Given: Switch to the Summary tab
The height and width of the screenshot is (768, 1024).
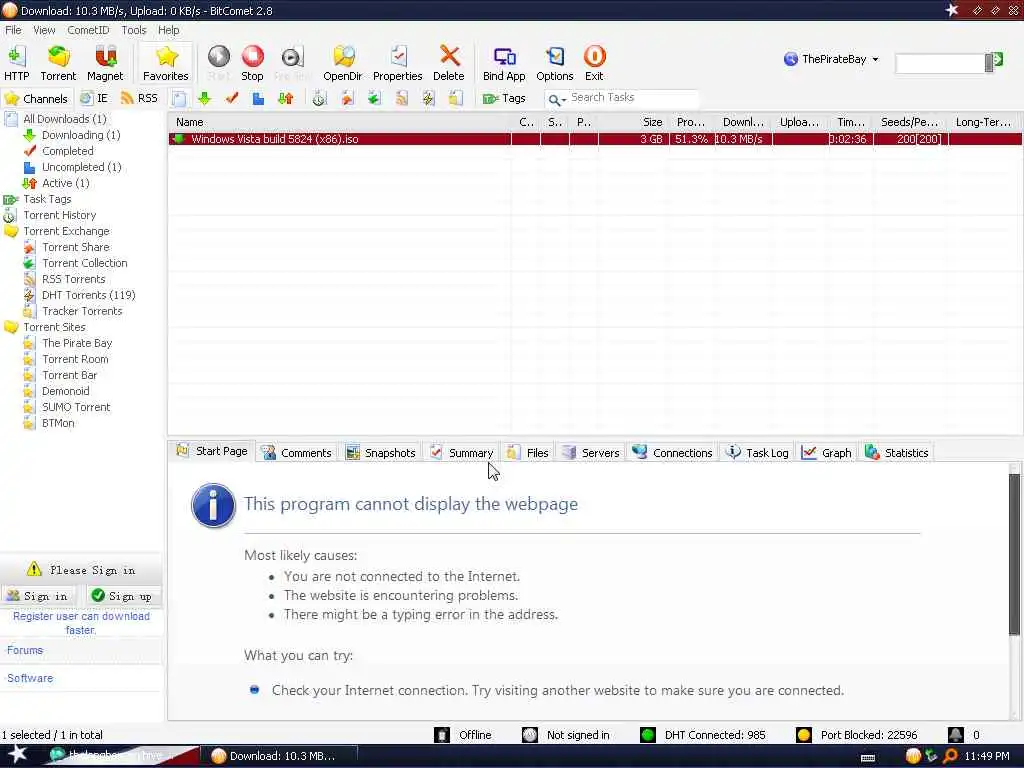Looking at the screenshot, I should point(462,453).
